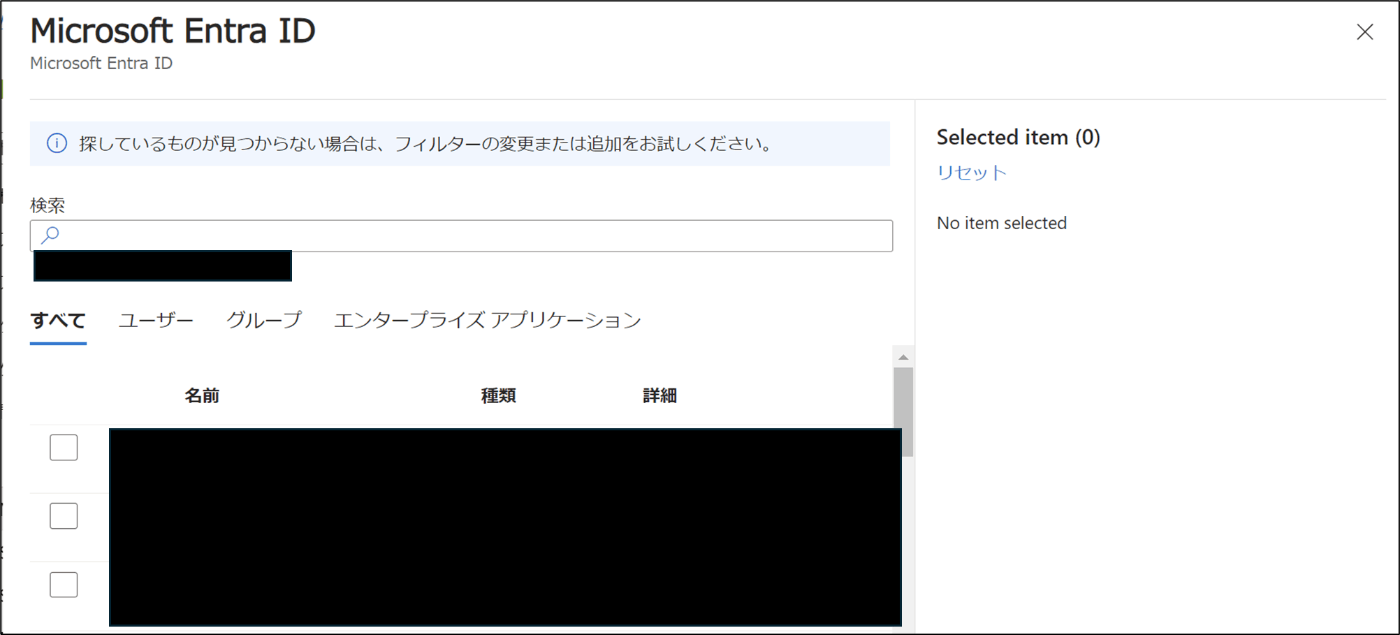Click the 検索 label above the search box
1400x635 pixels.
pyautogui.click(x=48, y=205)
